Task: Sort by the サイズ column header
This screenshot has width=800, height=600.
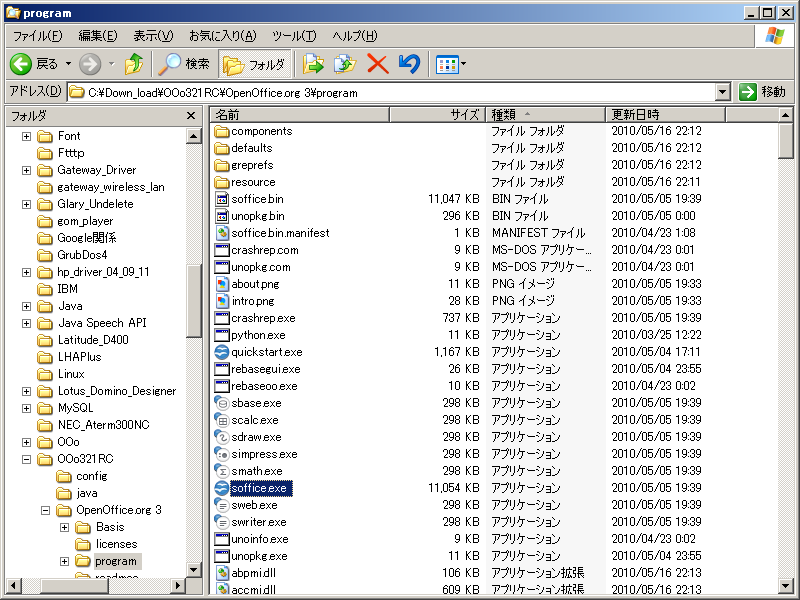Action: [437, 115]
